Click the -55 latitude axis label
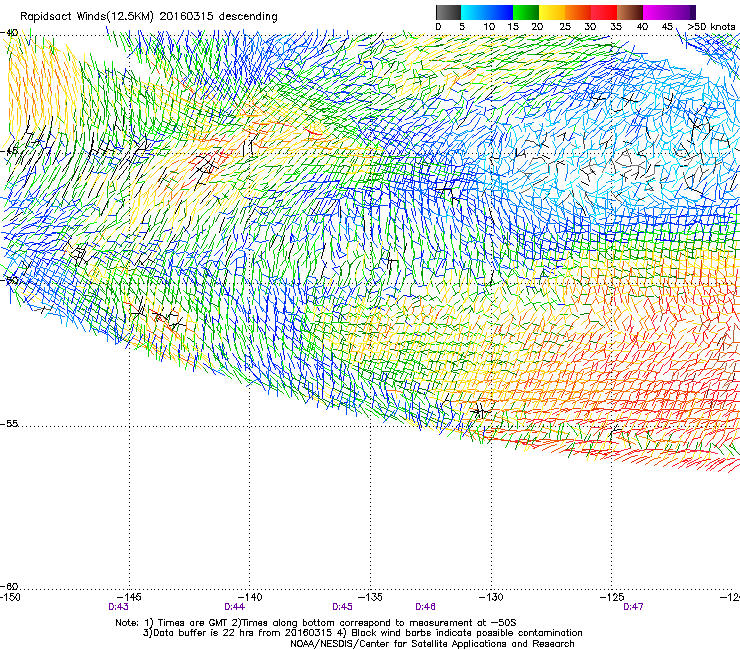Viewport: 740px width, 650px height. (9, 423)
